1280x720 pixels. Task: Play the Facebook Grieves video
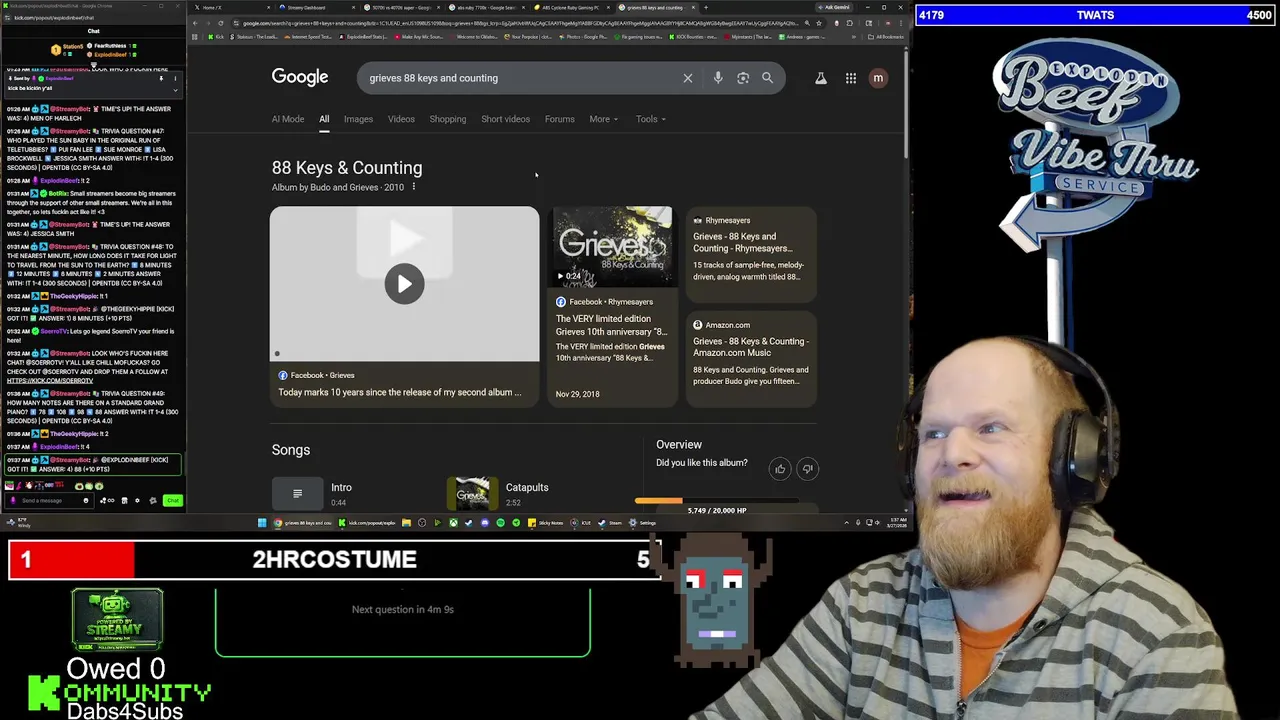tap(404, 284)
